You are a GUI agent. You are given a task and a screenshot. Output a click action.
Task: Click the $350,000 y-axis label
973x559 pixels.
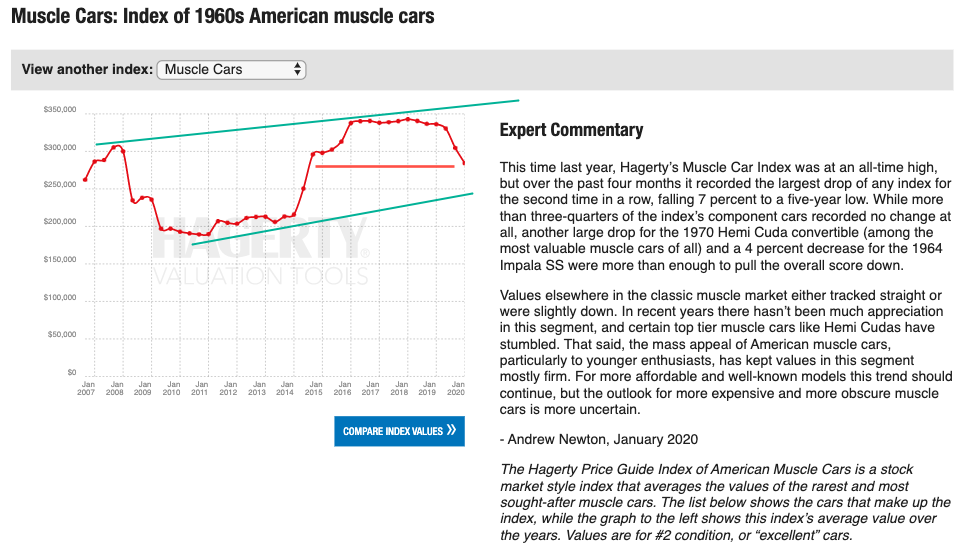[x=60, y=110]
